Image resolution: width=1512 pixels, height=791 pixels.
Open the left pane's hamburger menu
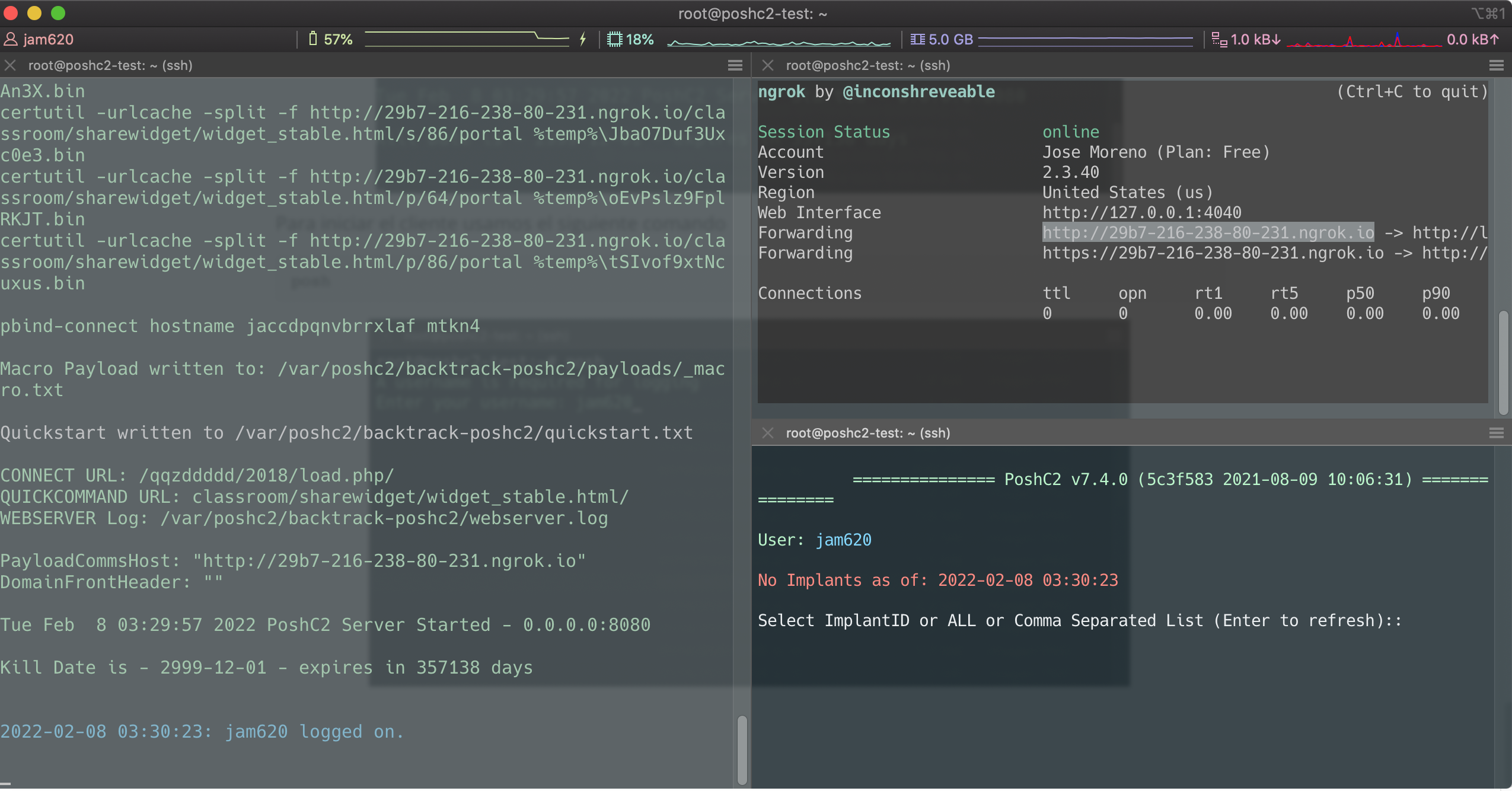pos(735,65)
